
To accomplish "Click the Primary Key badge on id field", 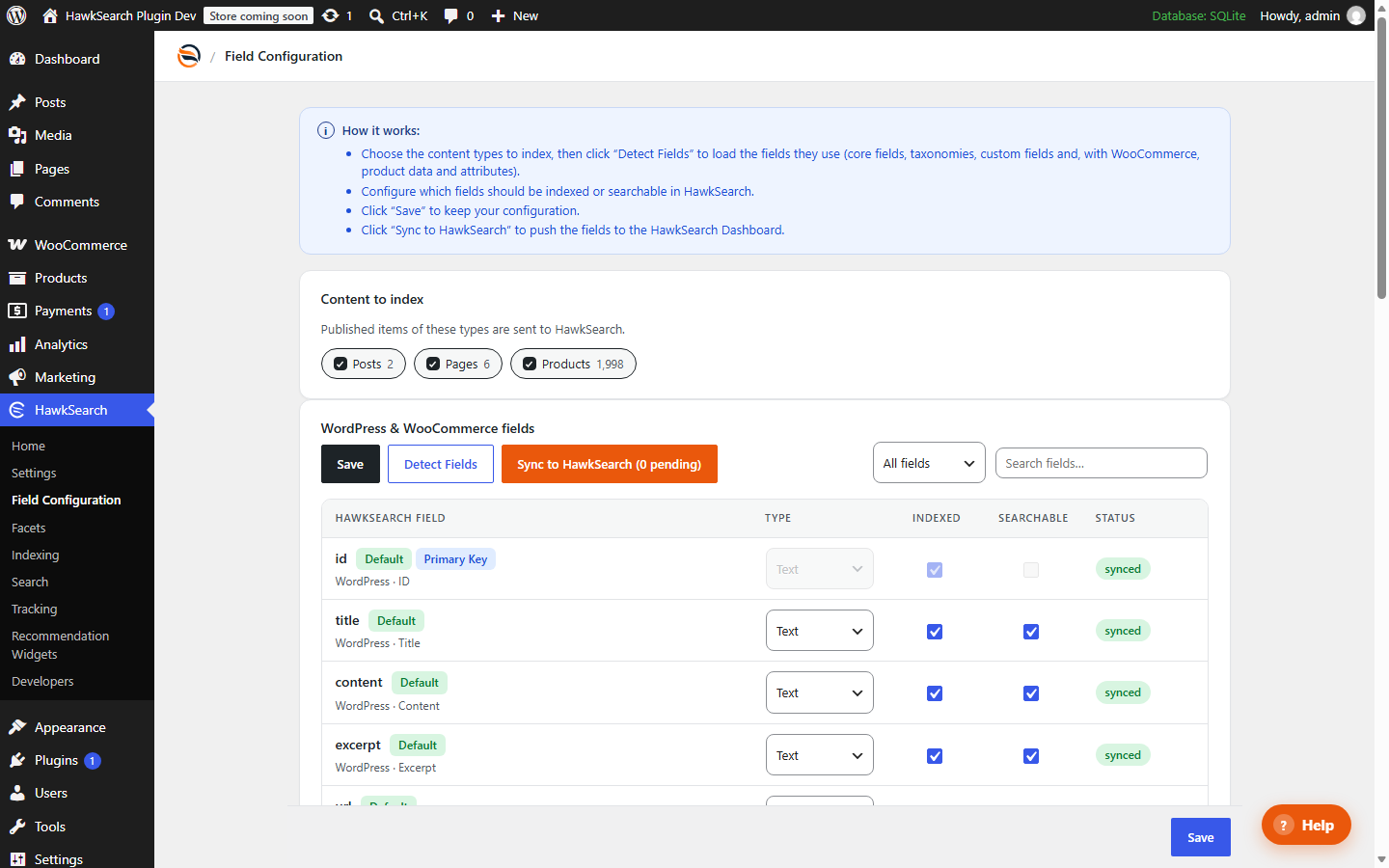I will [x=455, y=559].
